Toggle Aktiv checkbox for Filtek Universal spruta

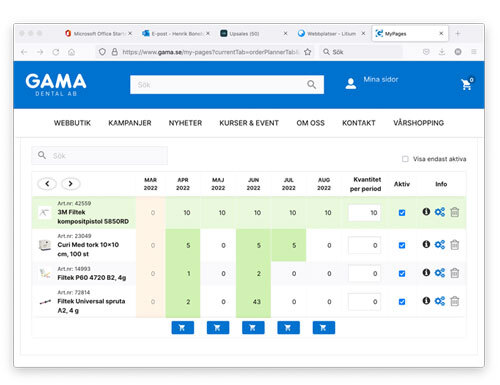tap(402, 302)
